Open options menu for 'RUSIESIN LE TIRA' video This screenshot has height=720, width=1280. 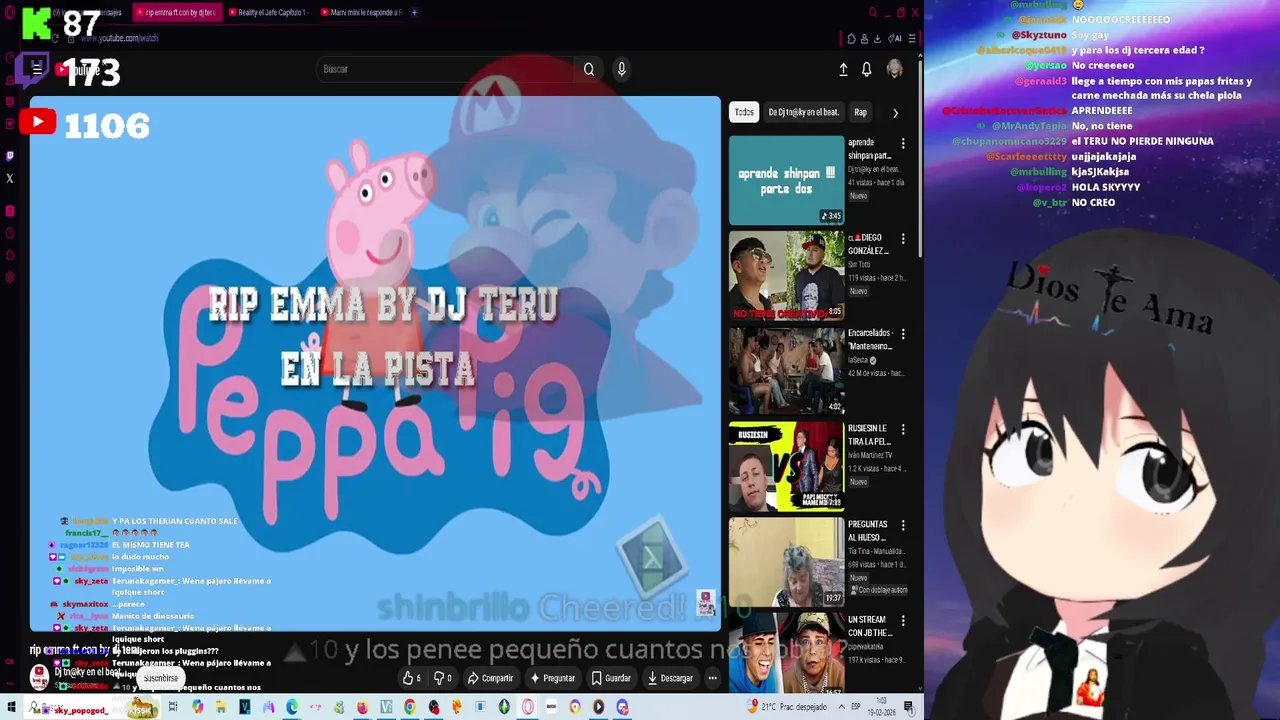(903, 430)
